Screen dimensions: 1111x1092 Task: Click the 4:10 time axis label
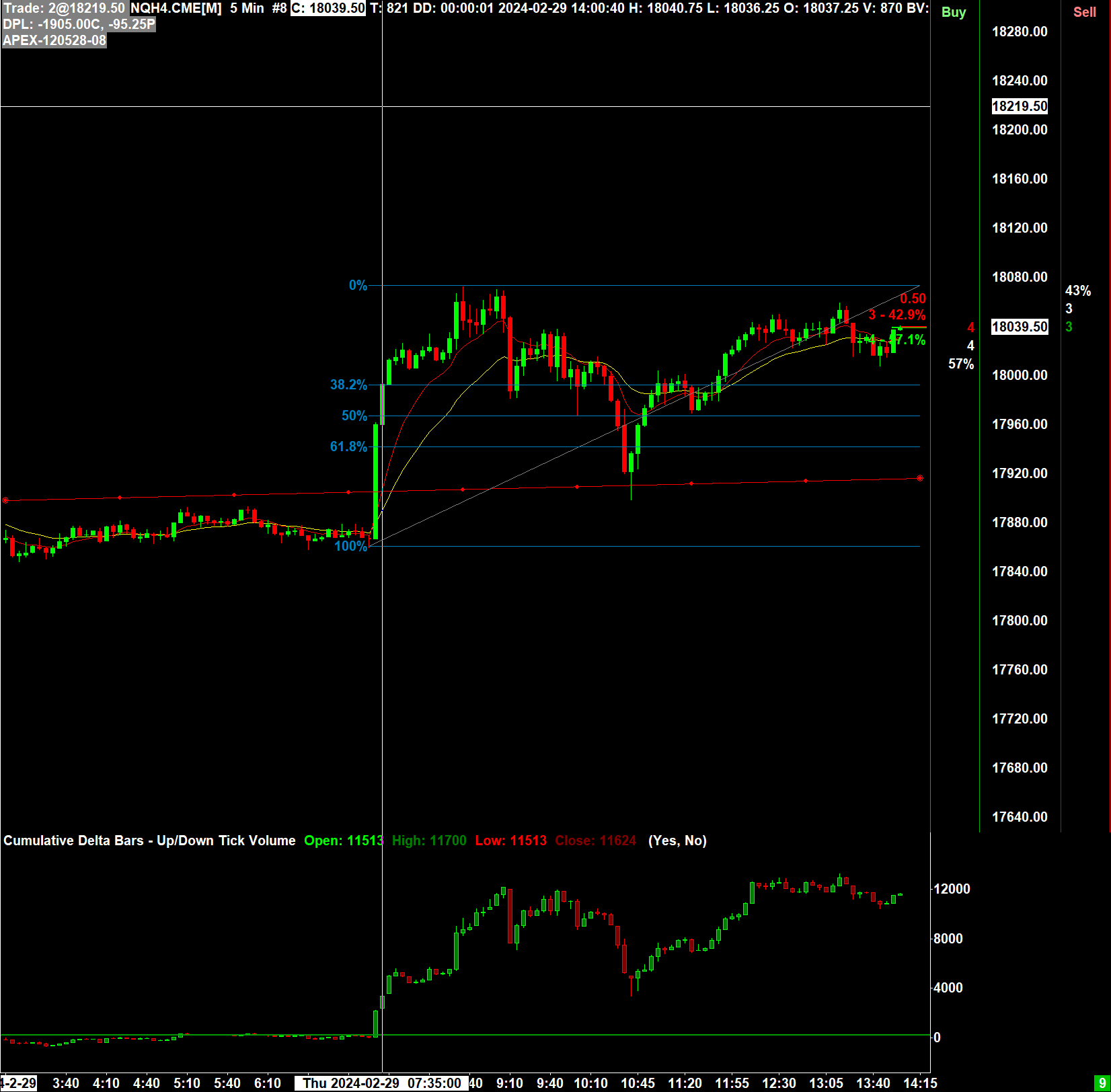[x=106, y=1083]
